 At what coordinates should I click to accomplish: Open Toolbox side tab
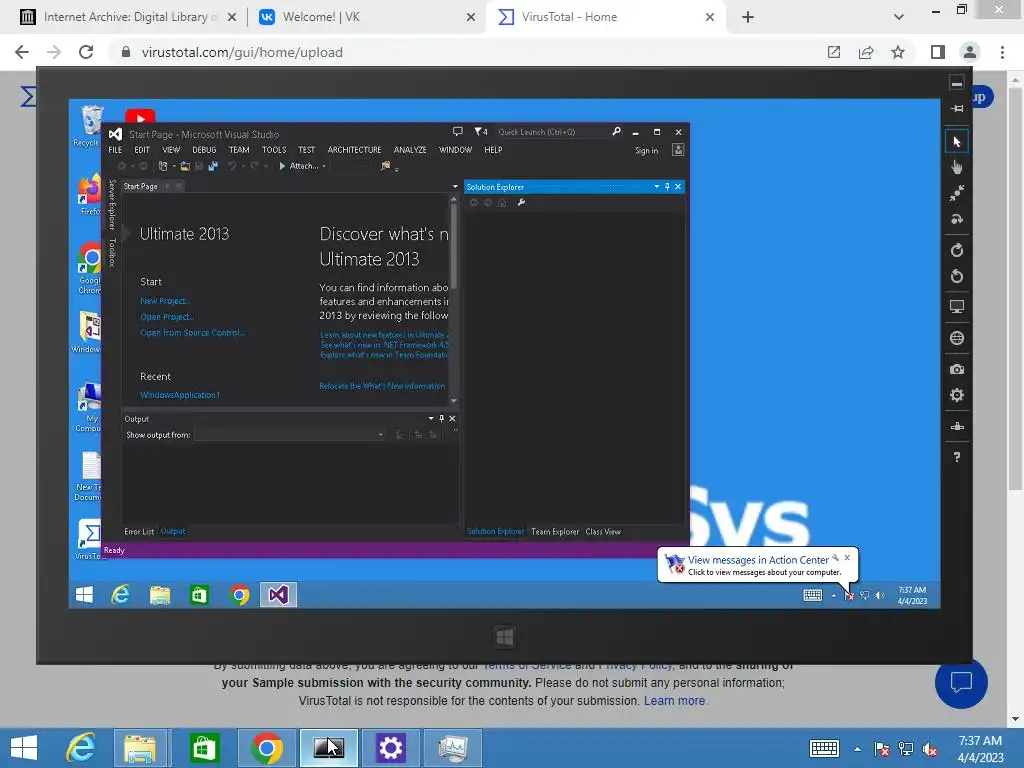click(112, 252)
